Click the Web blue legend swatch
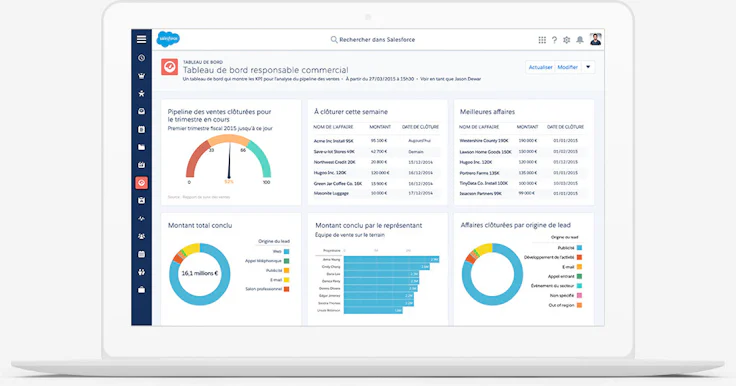The width and height of the screenshot is (736, 386). 286,252
